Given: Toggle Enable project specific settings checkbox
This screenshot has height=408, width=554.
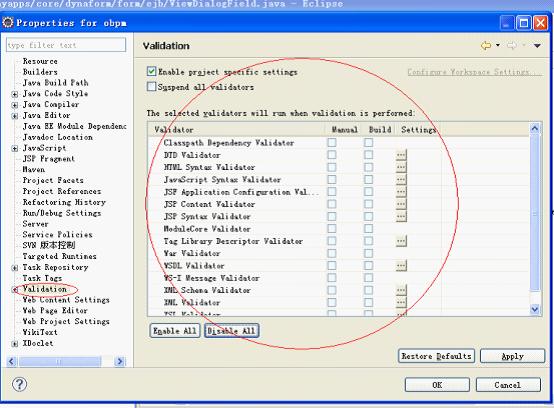Looking at the screenshot, I should (x=151, y=71).
